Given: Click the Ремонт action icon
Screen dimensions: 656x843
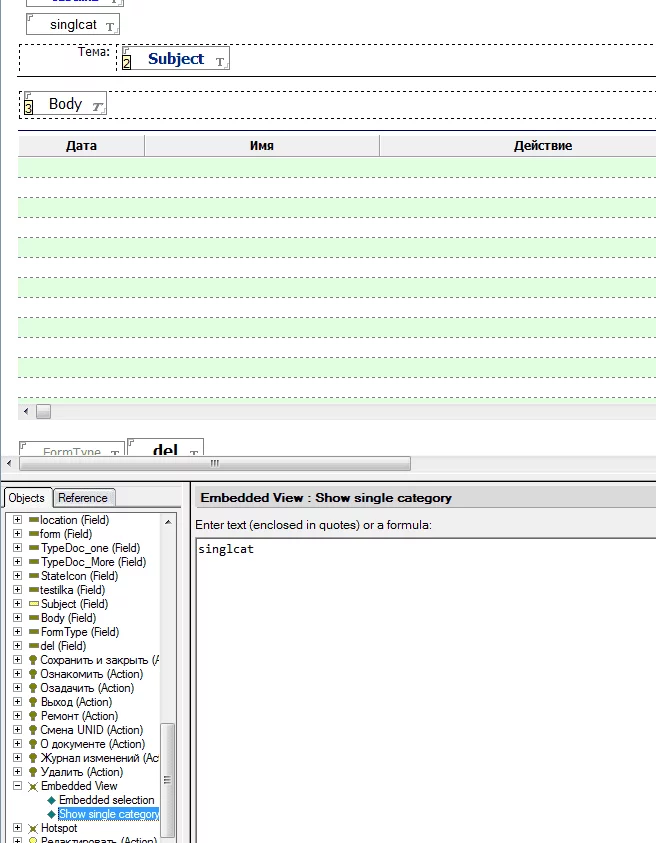Looking at the screenshot, I should click(x=33, y=716).
